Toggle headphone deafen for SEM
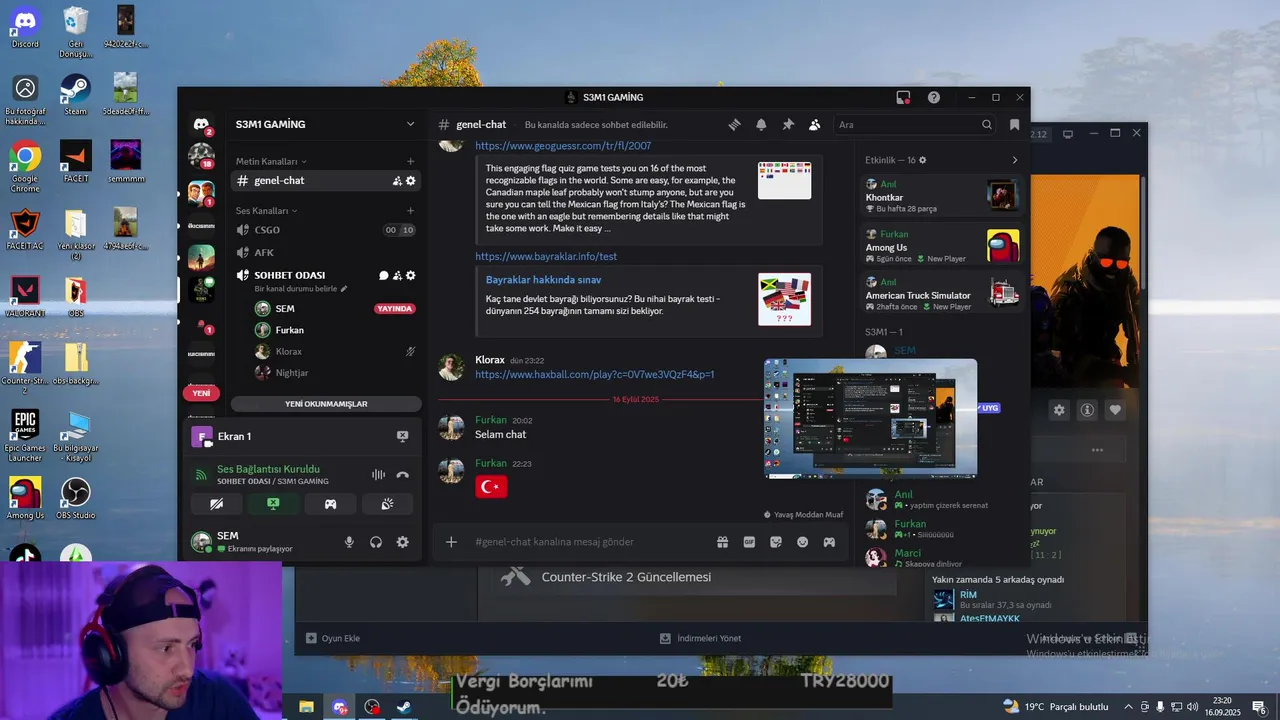The height and width of the screenshot is (720, 1280). point(376,542)
